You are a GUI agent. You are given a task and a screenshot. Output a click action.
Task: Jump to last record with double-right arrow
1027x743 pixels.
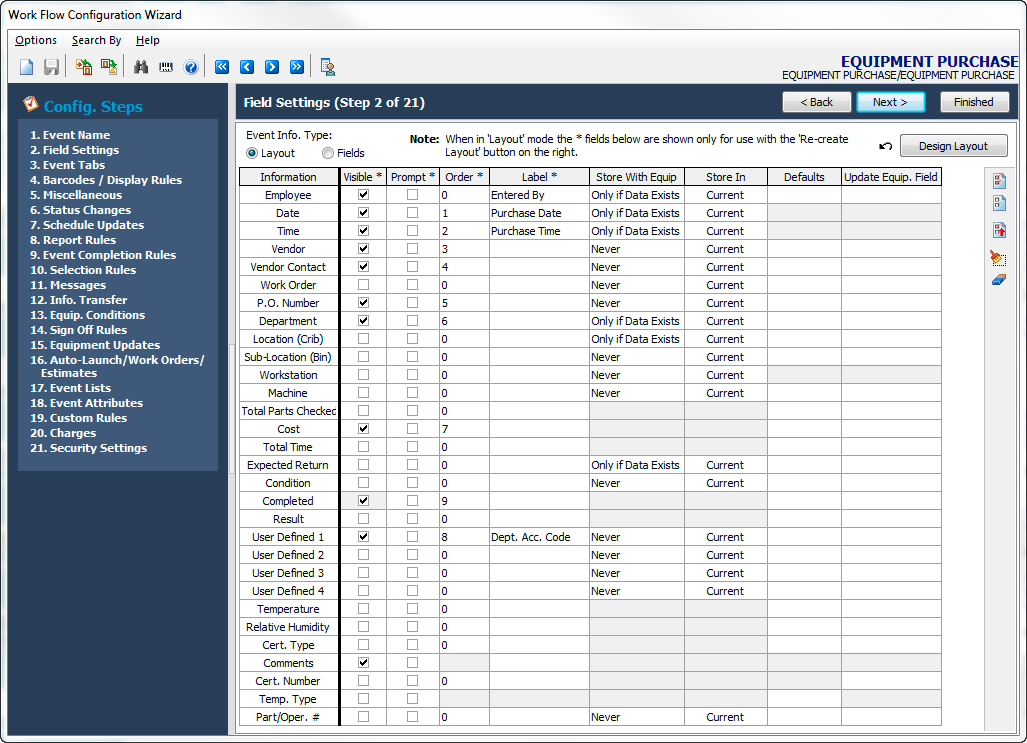tap(297, 67)
